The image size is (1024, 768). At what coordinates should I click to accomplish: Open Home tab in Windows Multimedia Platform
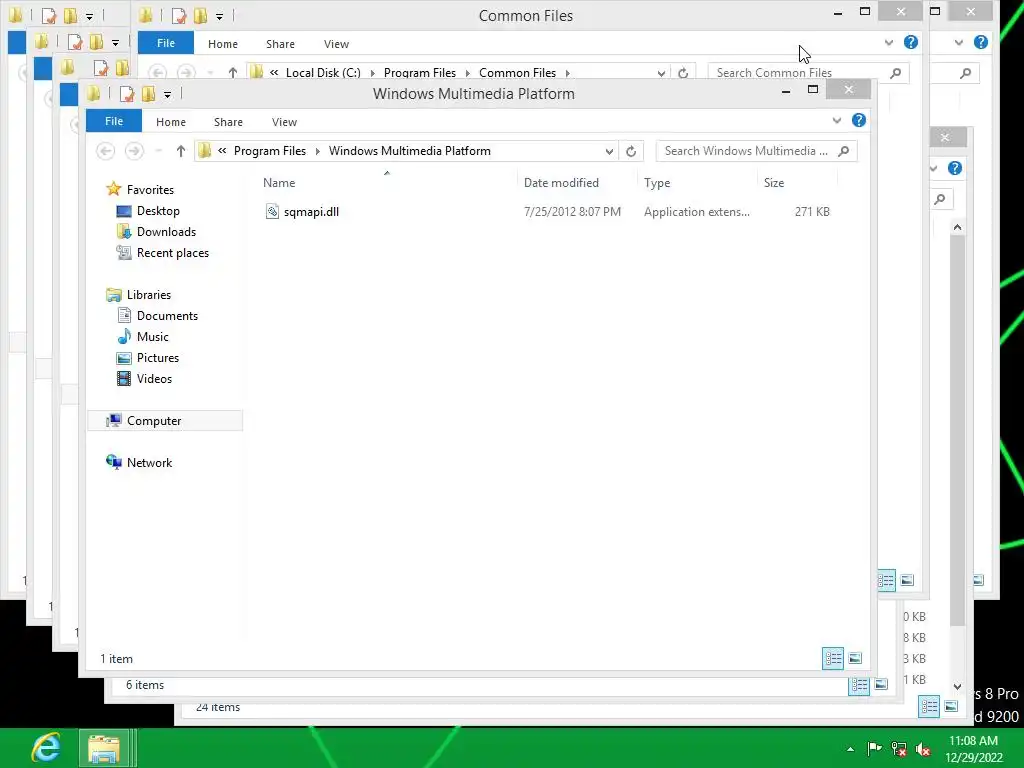tap(170, 121)
